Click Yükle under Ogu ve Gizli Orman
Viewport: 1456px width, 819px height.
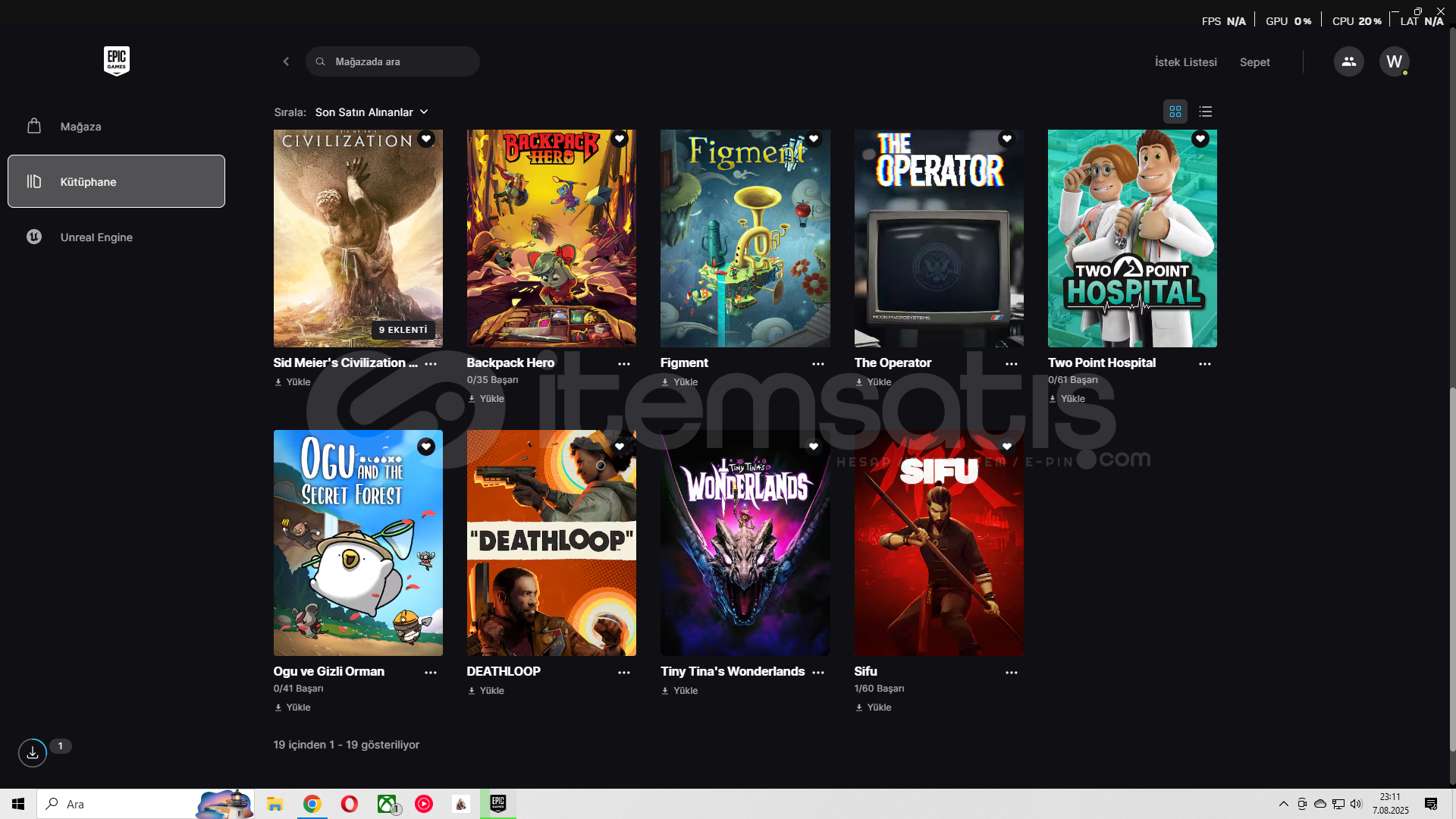(x=293, y=708)
